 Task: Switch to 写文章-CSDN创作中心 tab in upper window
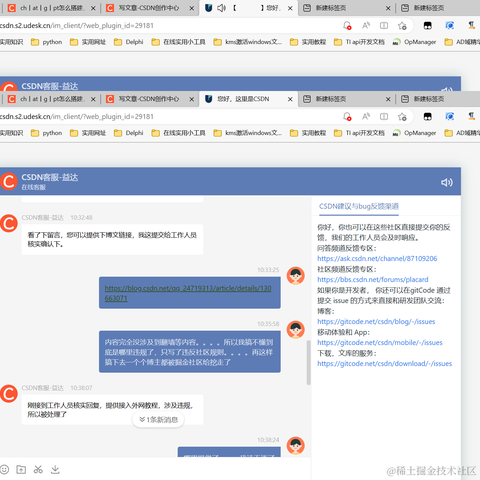click(148, 8)
